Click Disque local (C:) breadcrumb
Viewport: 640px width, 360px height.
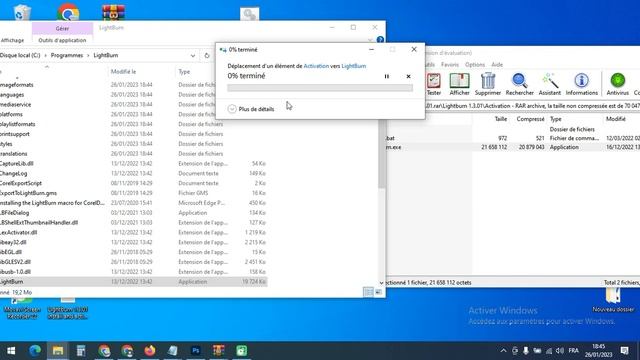click(x=20, y=55)
